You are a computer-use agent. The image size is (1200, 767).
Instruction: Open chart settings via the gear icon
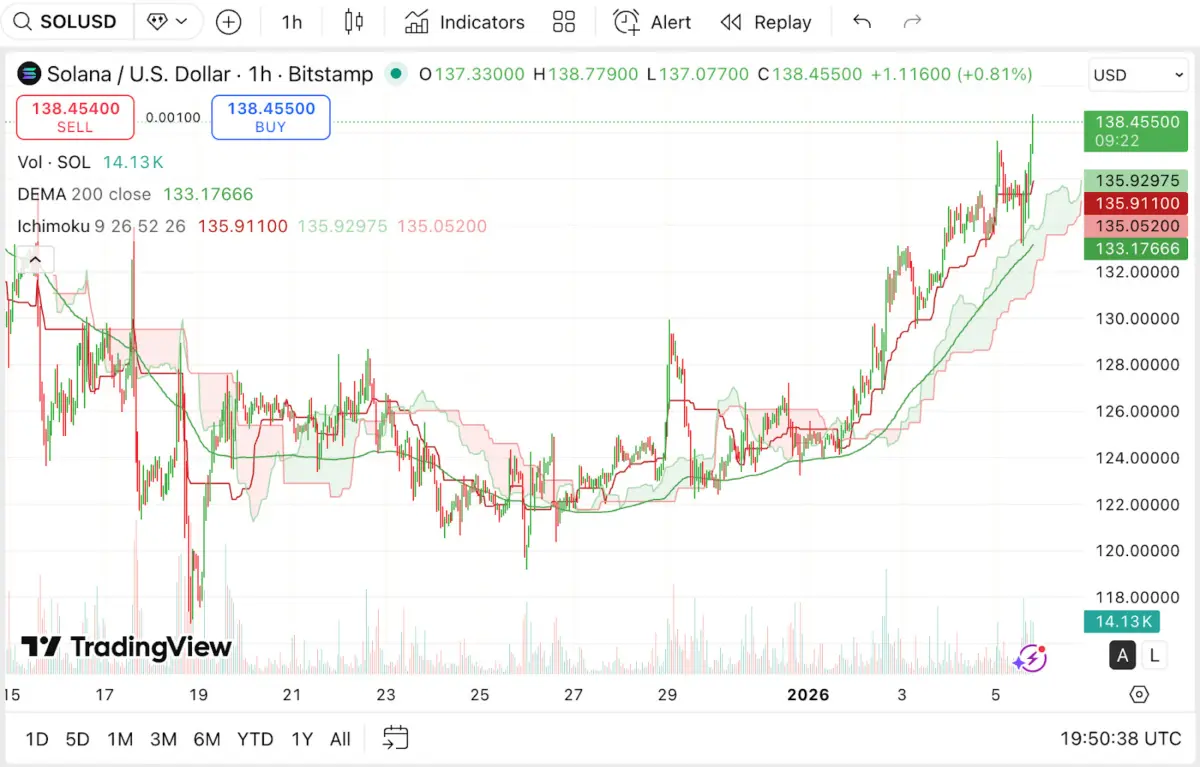coord(1139,694)
